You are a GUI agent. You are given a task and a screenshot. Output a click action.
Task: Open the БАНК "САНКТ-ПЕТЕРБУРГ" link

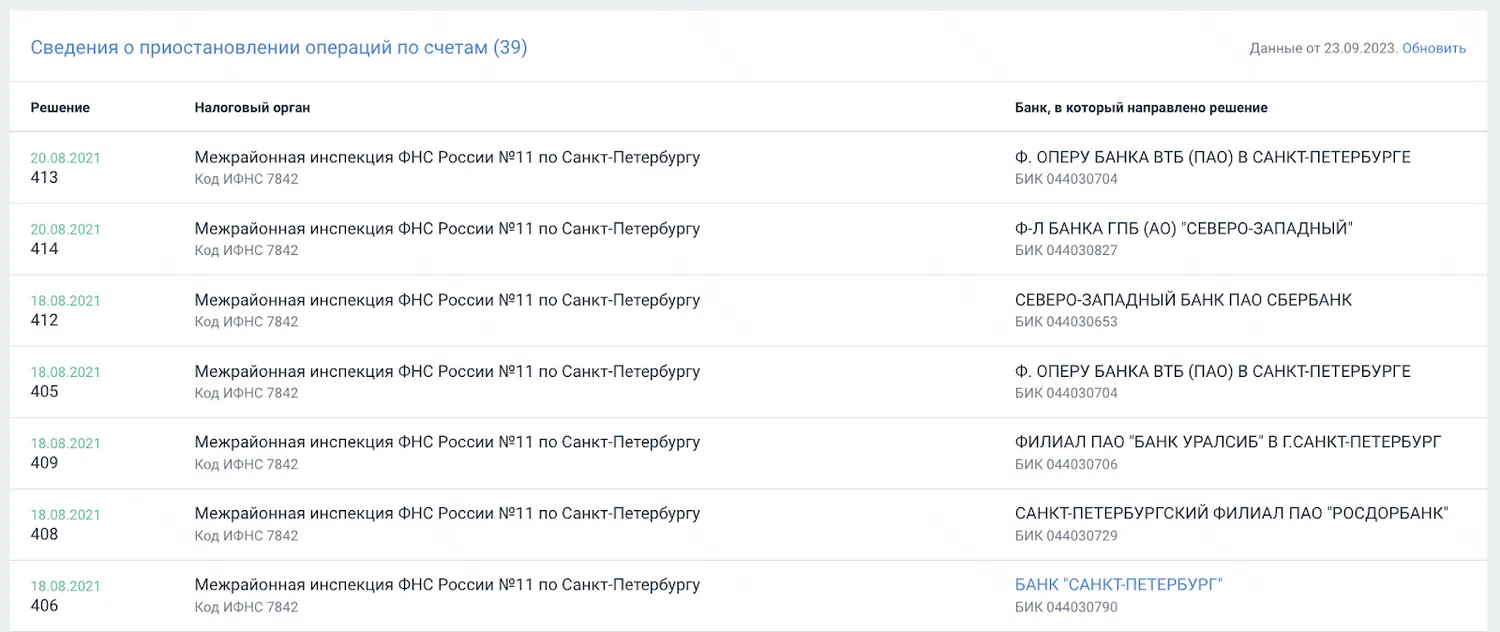pyautogui.click(x=1119, y=585)
